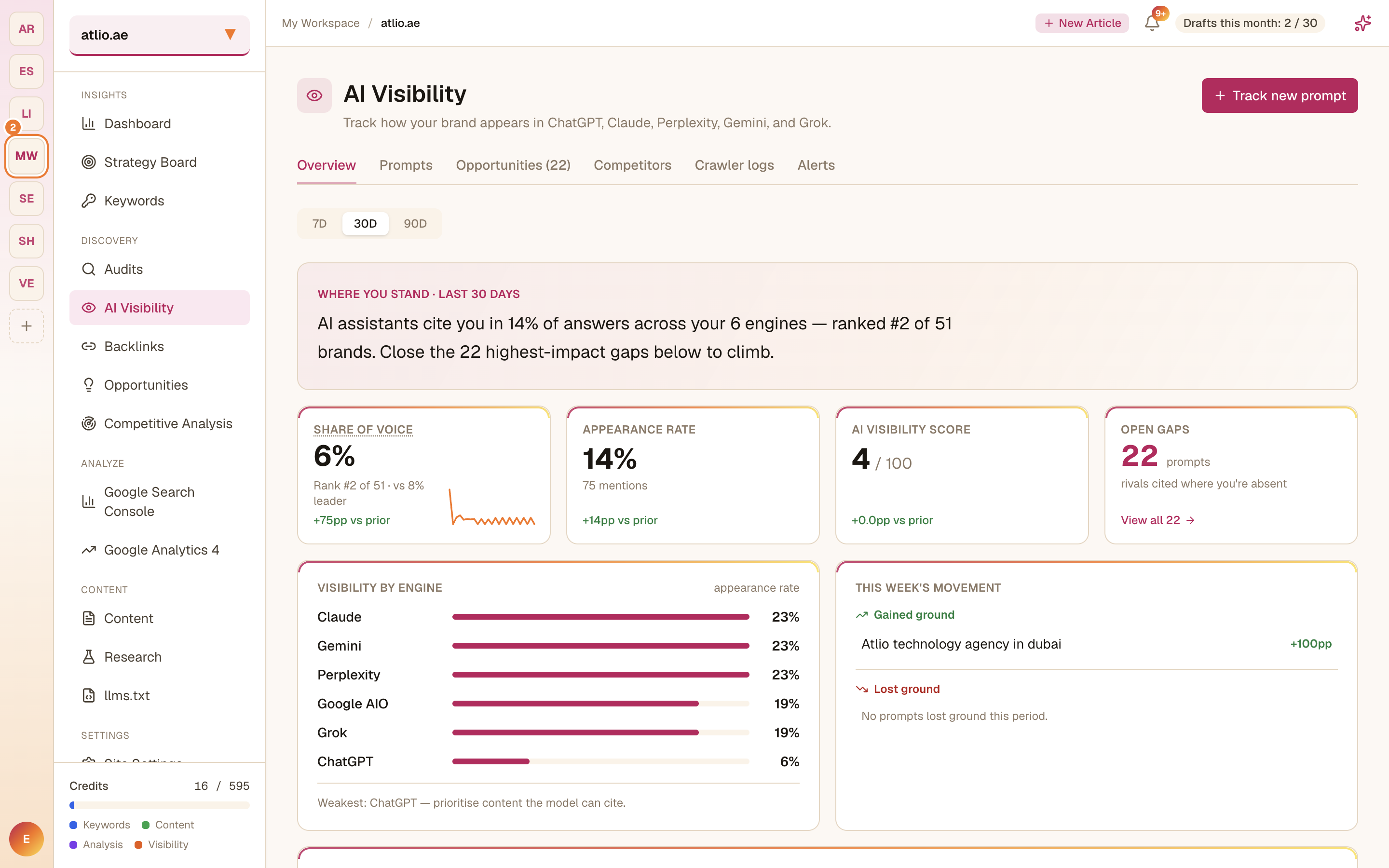The image size is (1389, 868).
Task: Click the Share of Voice label
Action: tap(363, 429)
